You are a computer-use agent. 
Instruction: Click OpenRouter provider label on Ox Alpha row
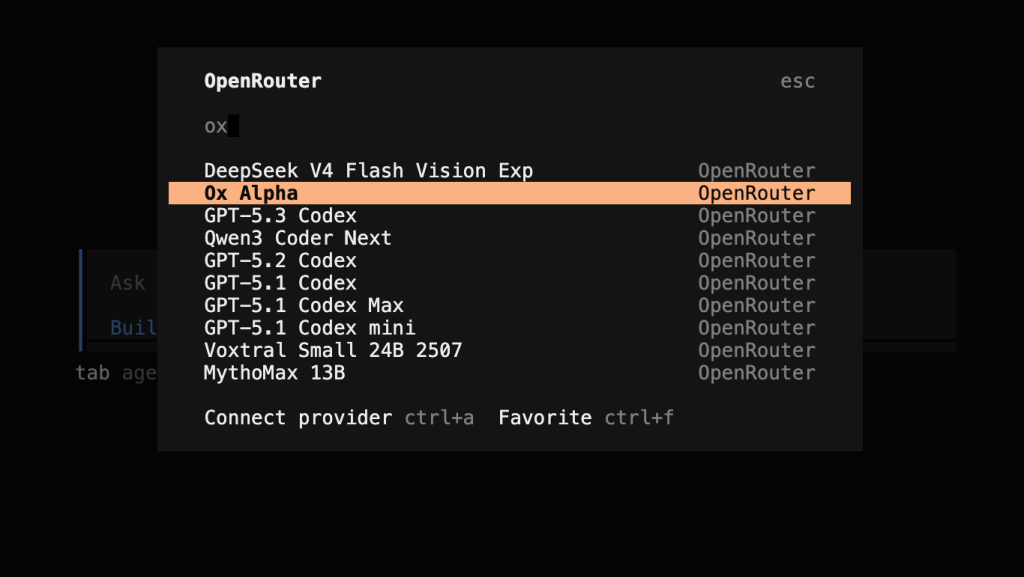(x=756, y=193)
